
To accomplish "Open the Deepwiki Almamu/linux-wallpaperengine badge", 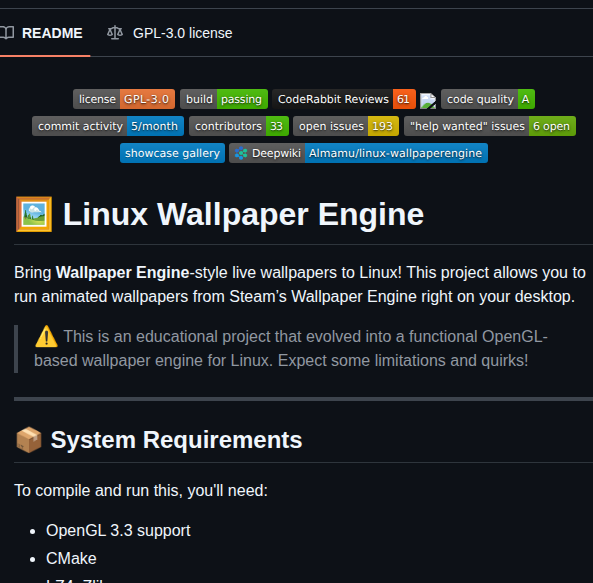I will click(x=359, y=153).
